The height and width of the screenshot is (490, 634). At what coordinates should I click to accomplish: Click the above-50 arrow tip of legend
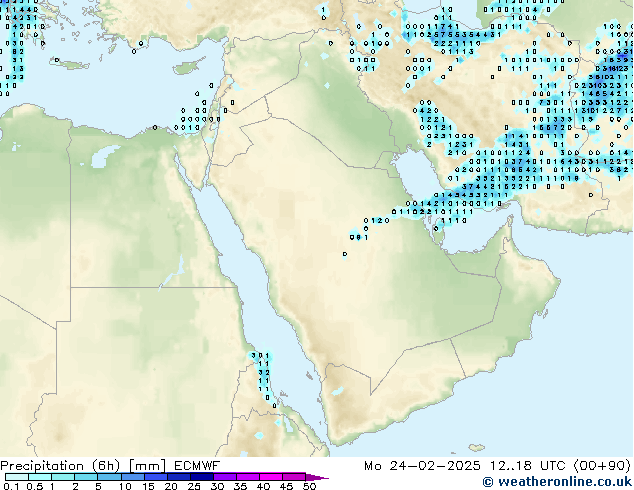coord(317,477)
